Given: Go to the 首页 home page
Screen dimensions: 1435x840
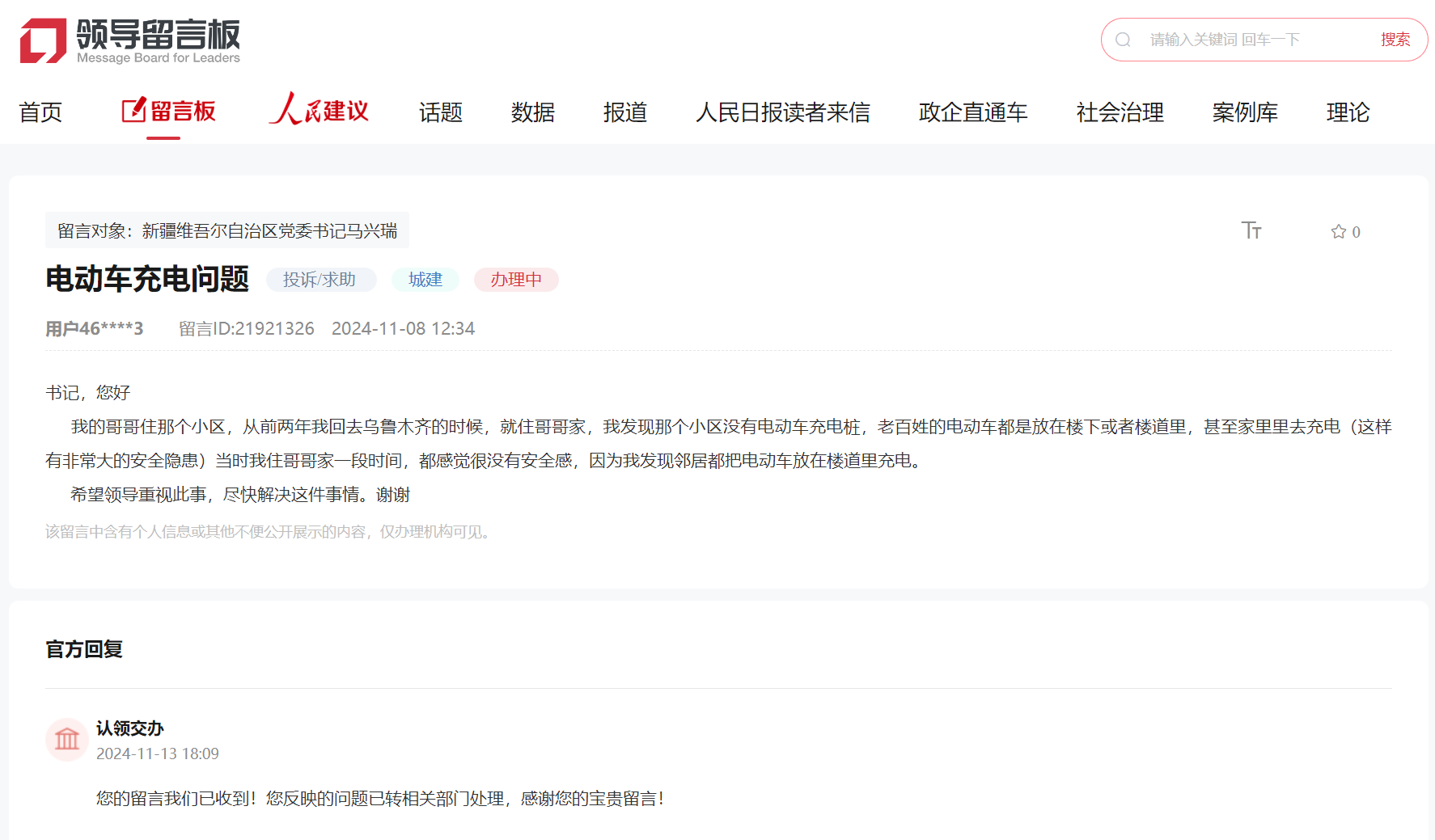Looking at the screenshot, I should 40,112.
